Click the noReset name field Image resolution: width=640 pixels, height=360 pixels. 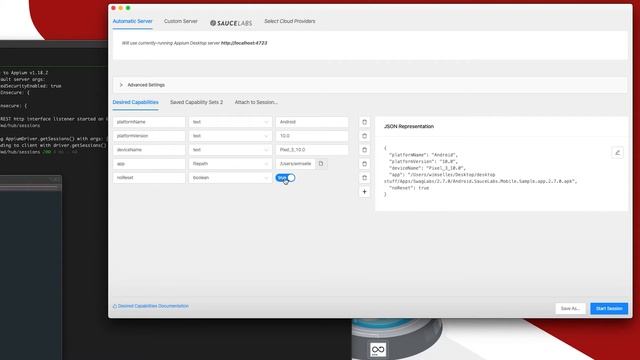point(149,178)
